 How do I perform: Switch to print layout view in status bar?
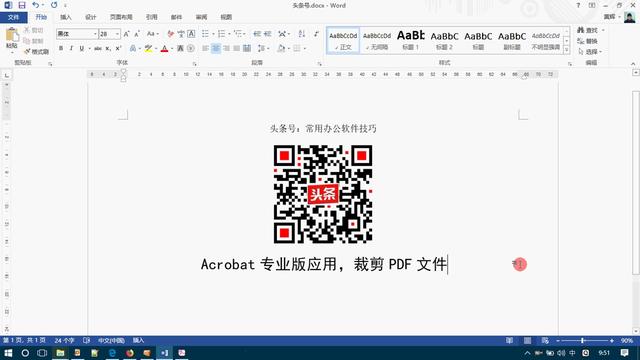tap(527, 340)
